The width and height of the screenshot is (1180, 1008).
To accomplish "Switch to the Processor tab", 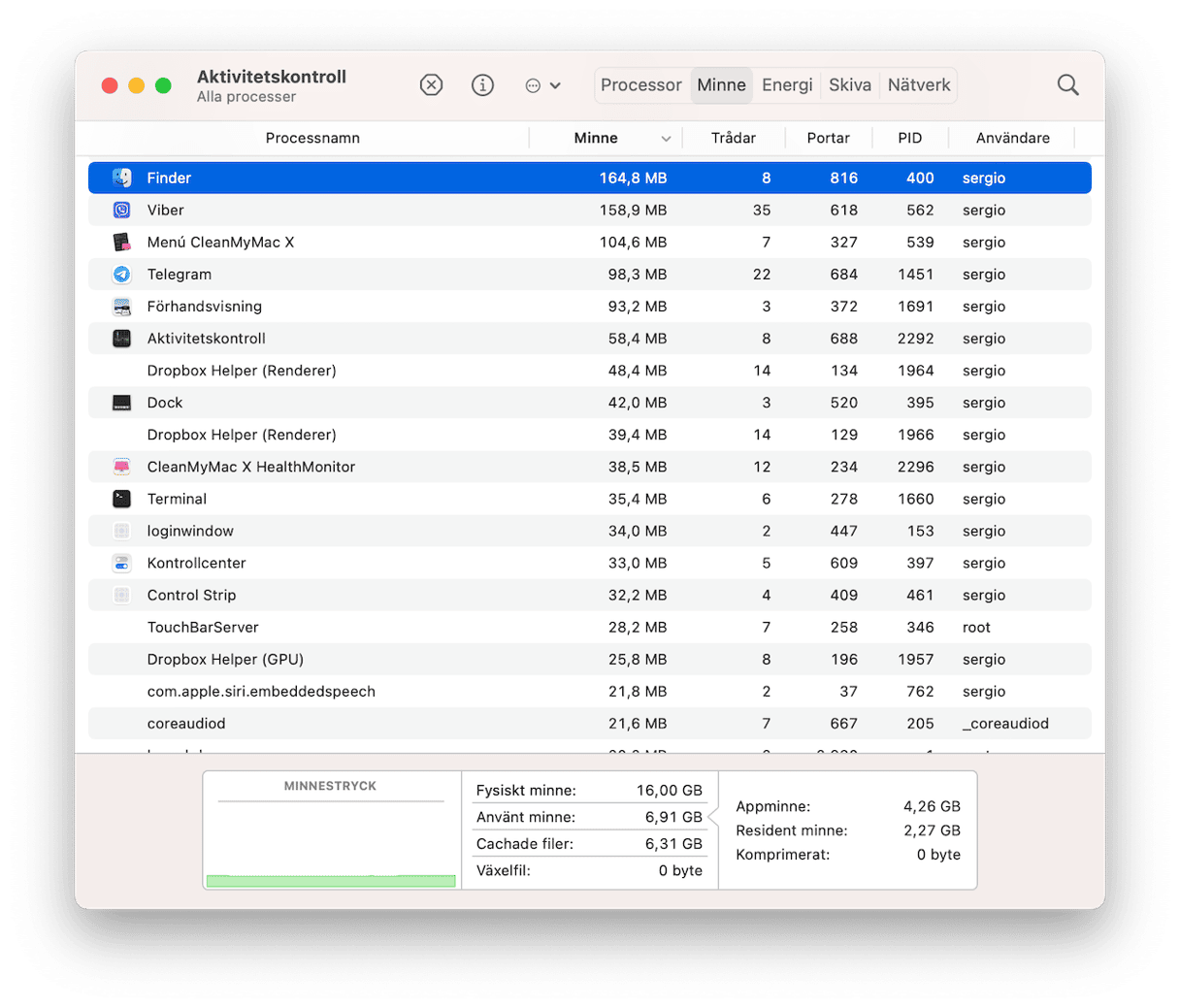I will [641, 85].
